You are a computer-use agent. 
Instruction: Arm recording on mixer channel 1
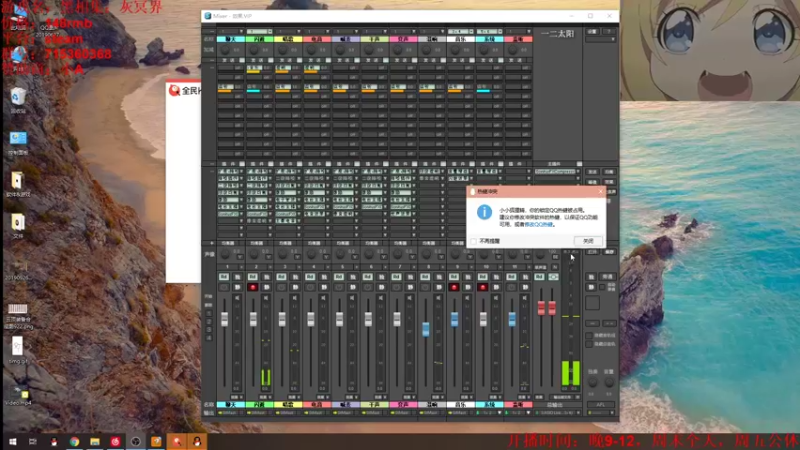[x=224, y=288]
